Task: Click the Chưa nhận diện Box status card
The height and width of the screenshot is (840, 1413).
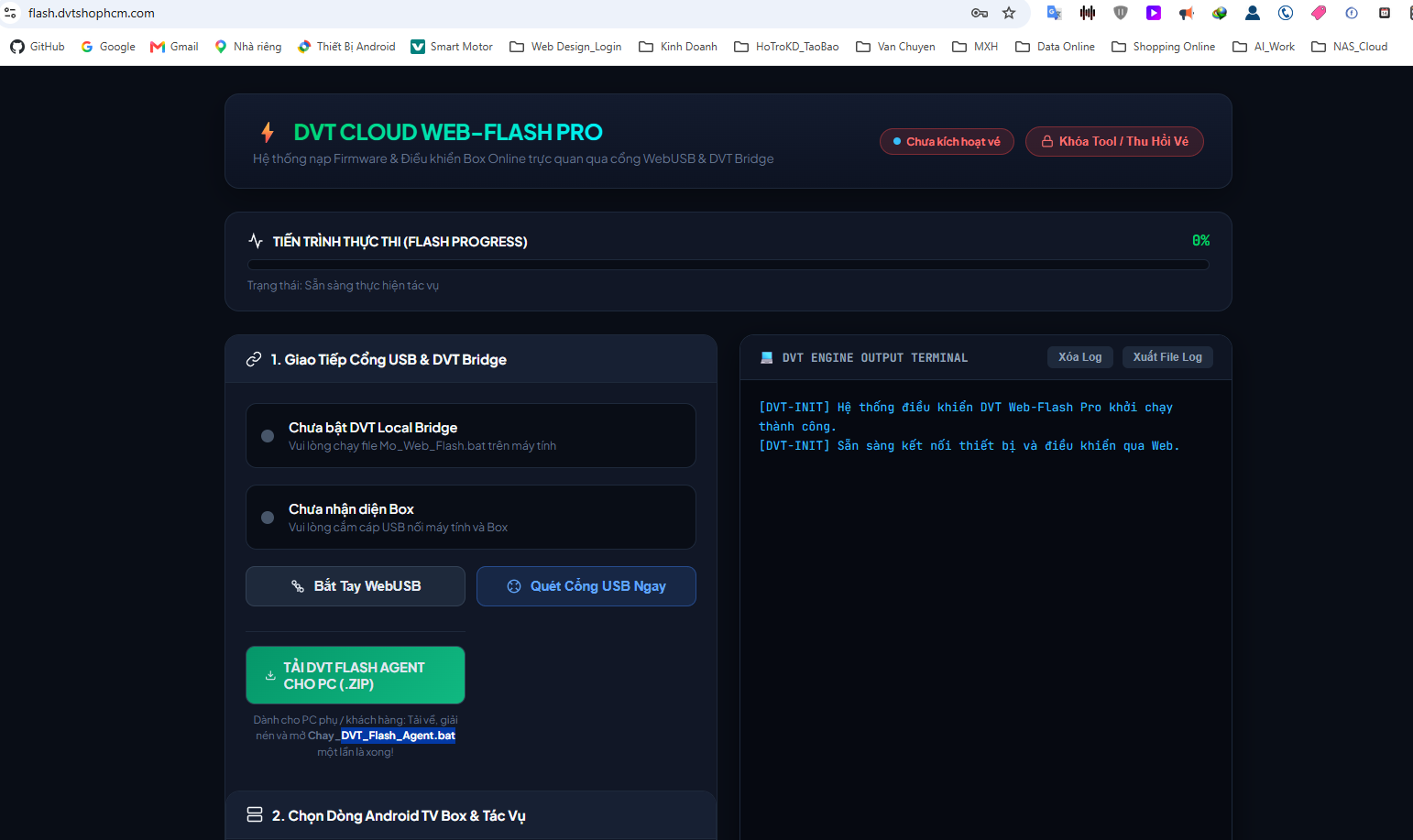Action: tap(471, 518)
